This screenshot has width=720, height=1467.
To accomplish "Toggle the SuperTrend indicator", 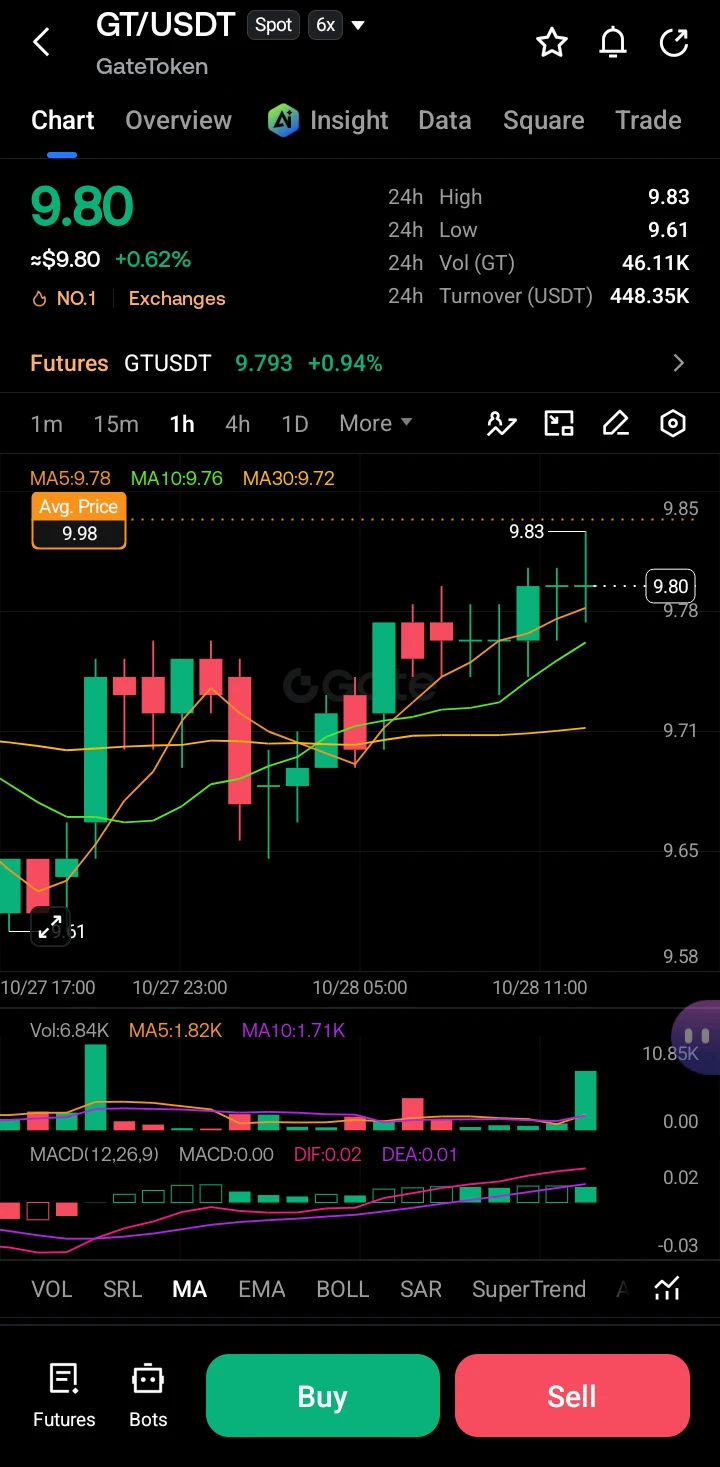I will click(x=529, y=1289).
